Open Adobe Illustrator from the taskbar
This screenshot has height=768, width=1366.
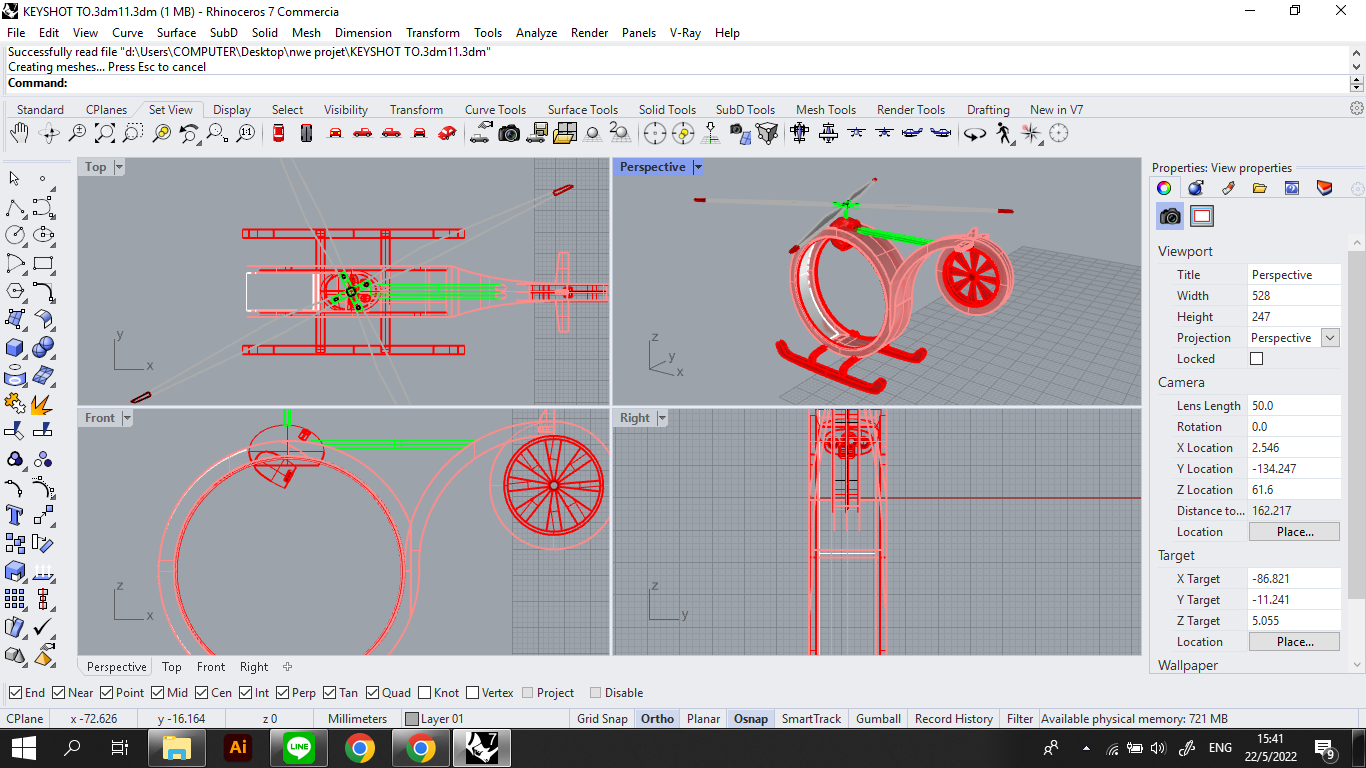pyautogui.click(x=238, y=748)
